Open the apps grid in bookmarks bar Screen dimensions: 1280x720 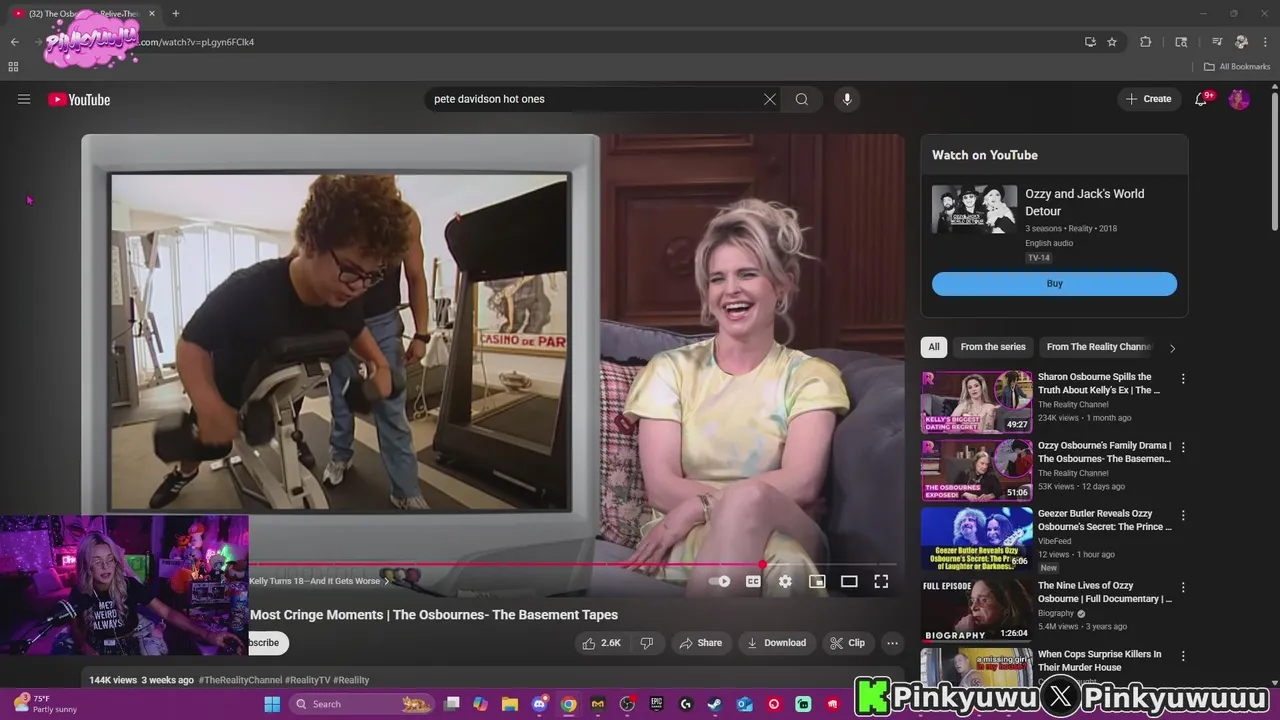pyautogui.click(x=13, y=67)
